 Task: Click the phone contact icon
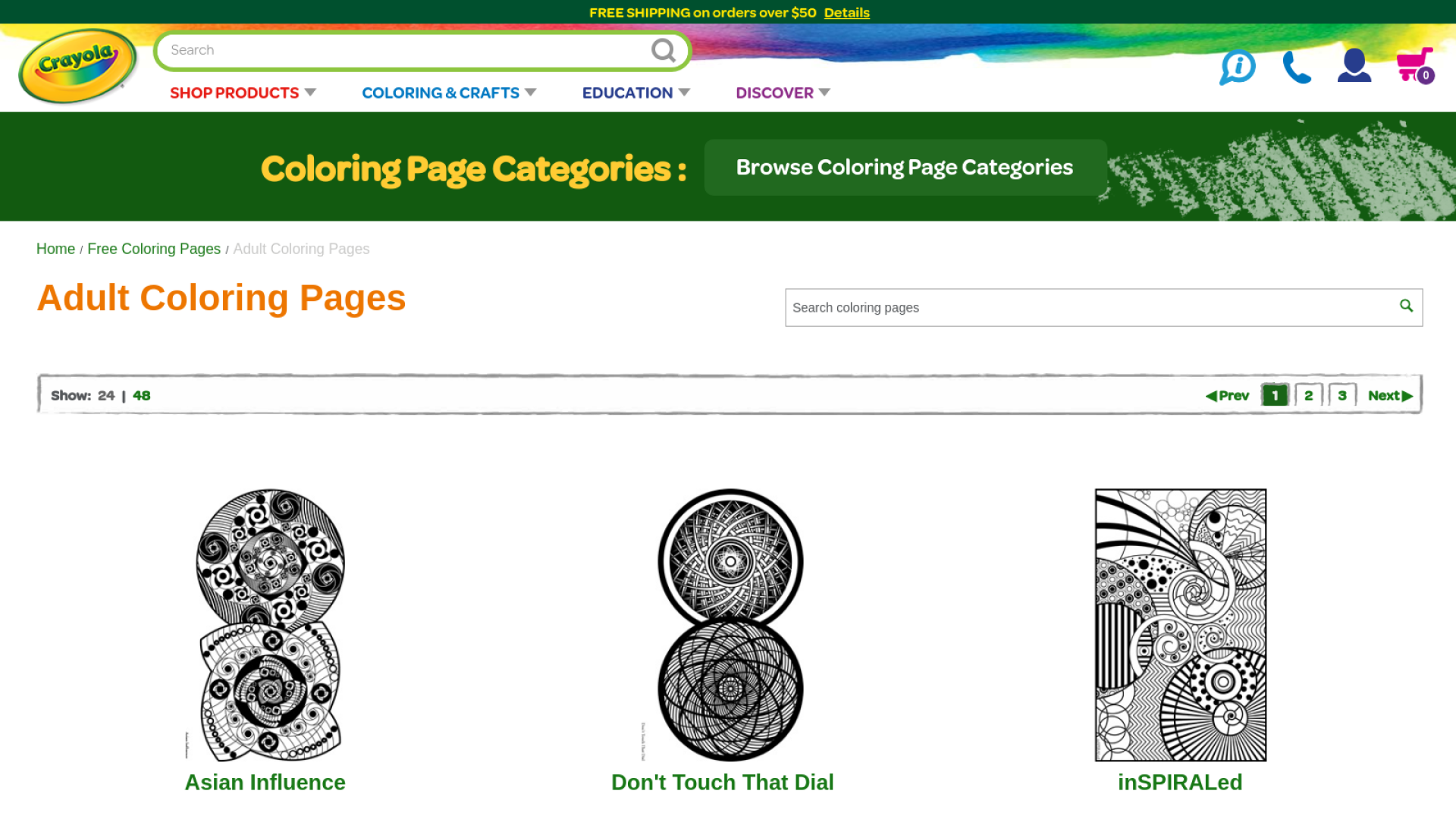pos(1296,67)
